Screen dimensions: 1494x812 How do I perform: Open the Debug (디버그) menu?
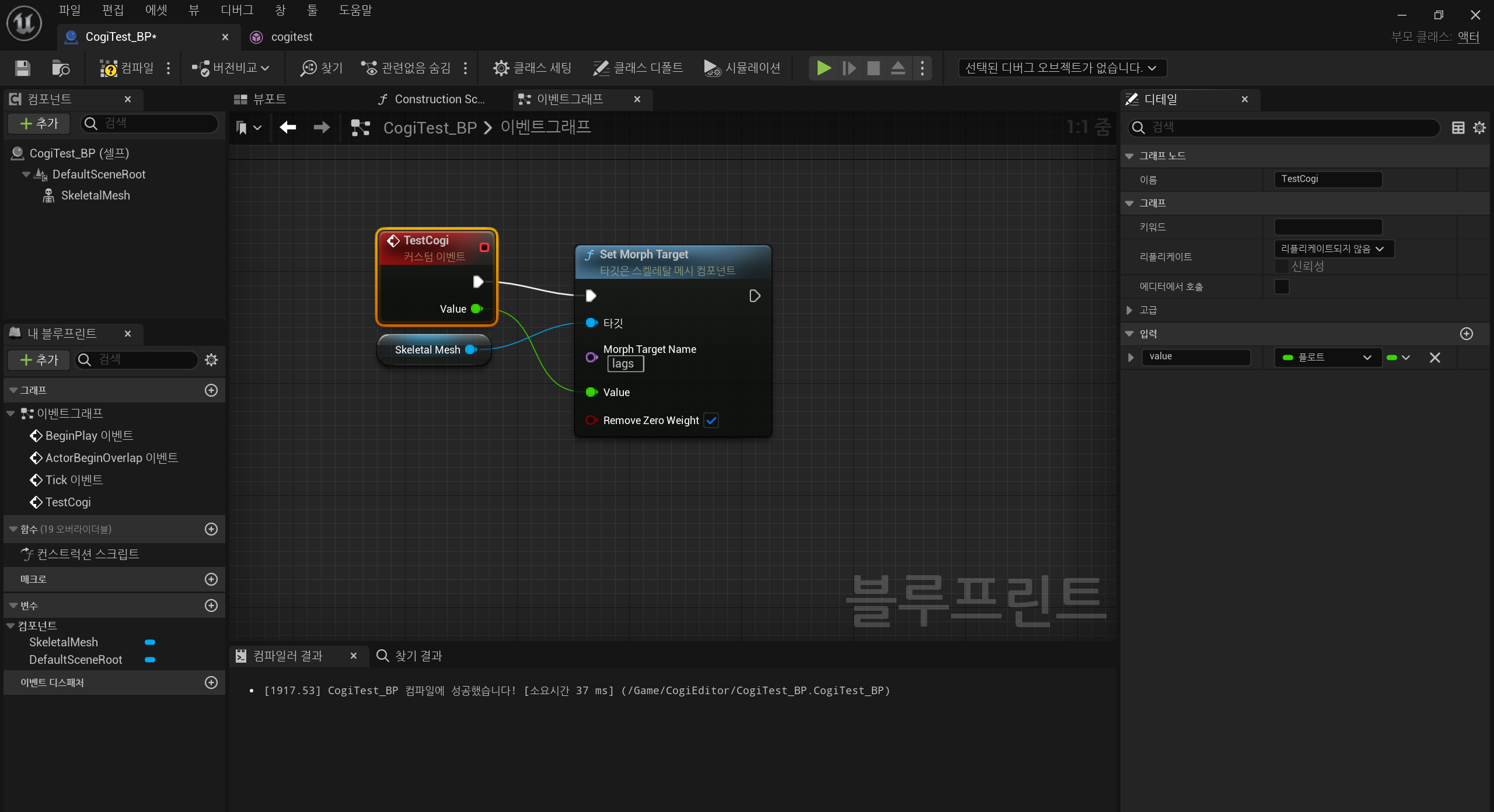(x=237, y=10)
